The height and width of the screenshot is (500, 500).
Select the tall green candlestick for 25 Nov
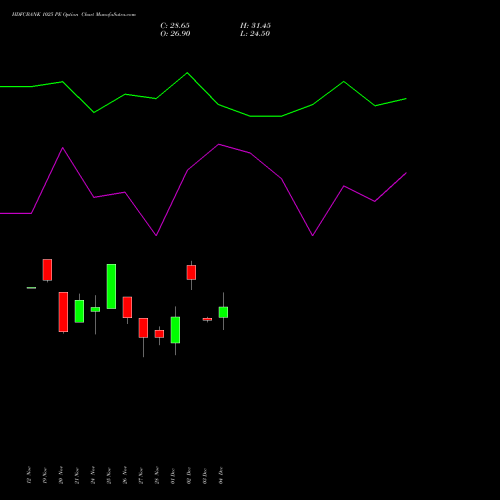111,286
